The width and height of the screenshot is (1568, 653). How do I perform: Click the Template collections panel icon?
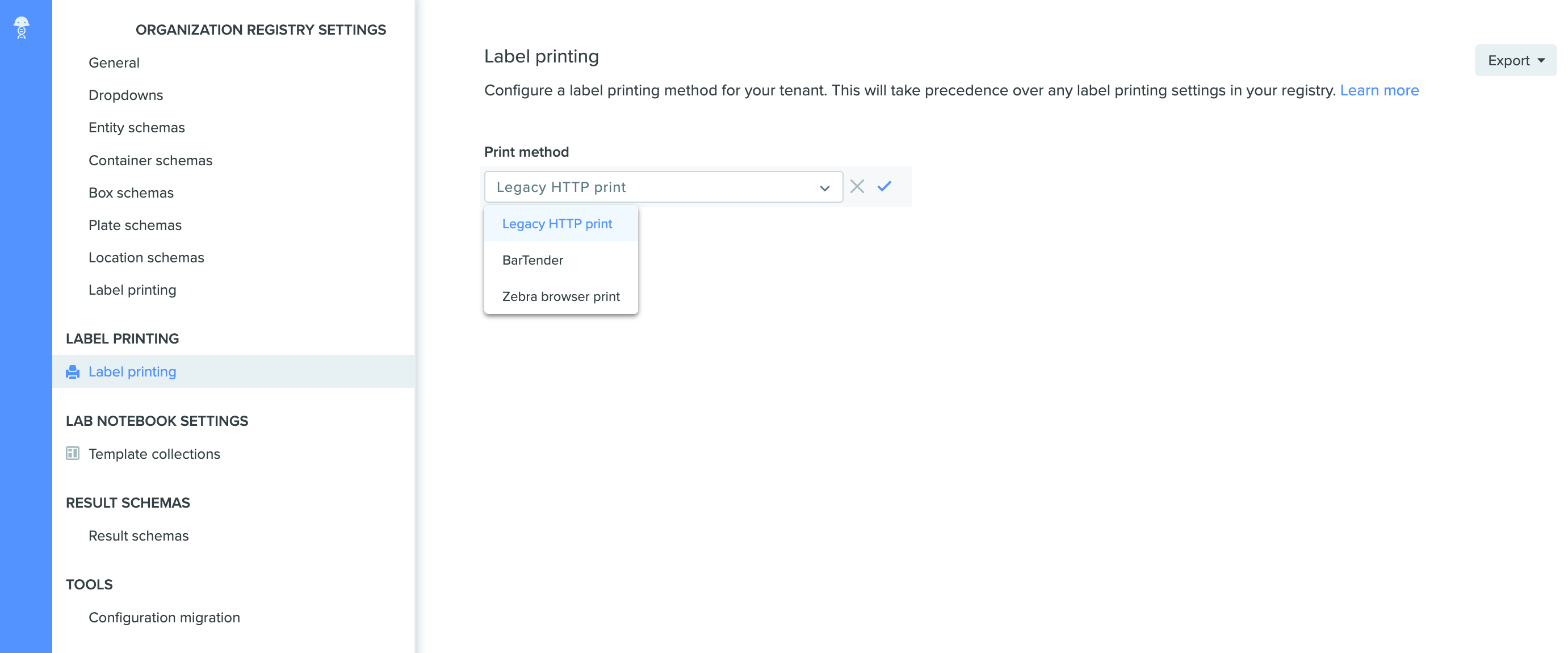[73, 453]
